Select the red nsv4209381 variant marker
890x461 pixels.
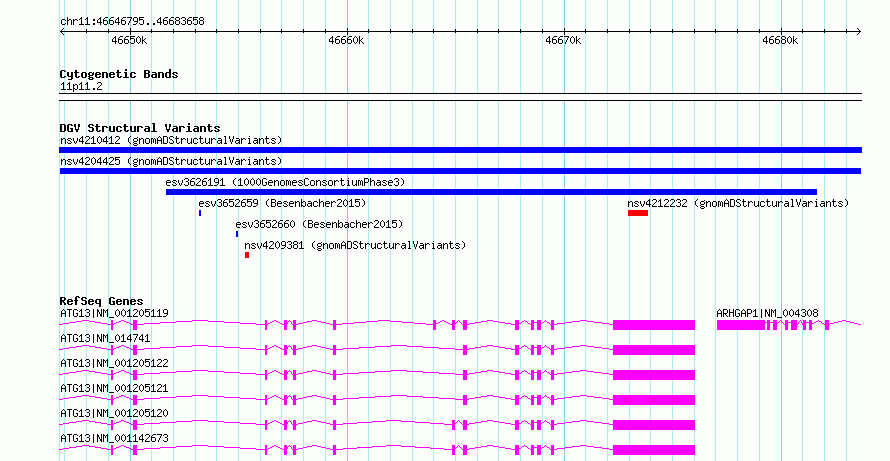(247, 255)
